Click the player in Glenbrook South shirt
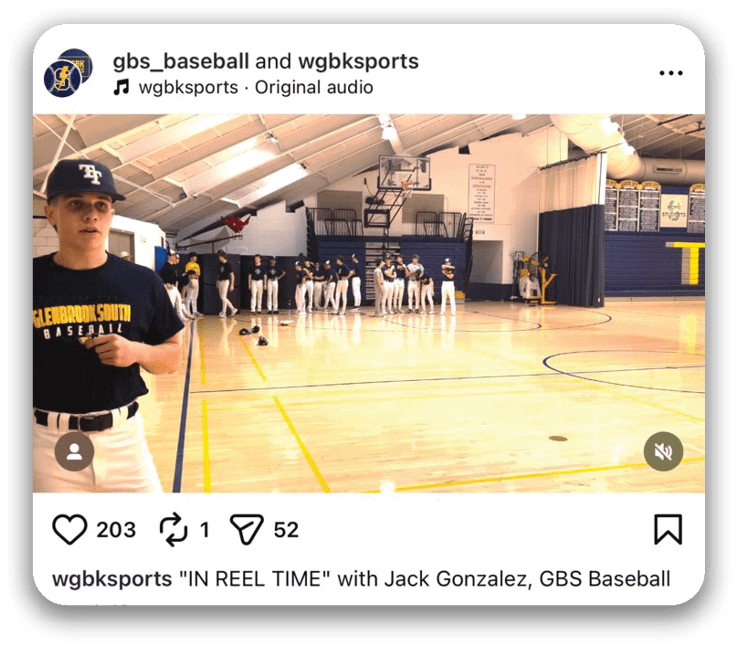This screenshot has height=647, width=738. pyautogui.click(x=101, y=326)
